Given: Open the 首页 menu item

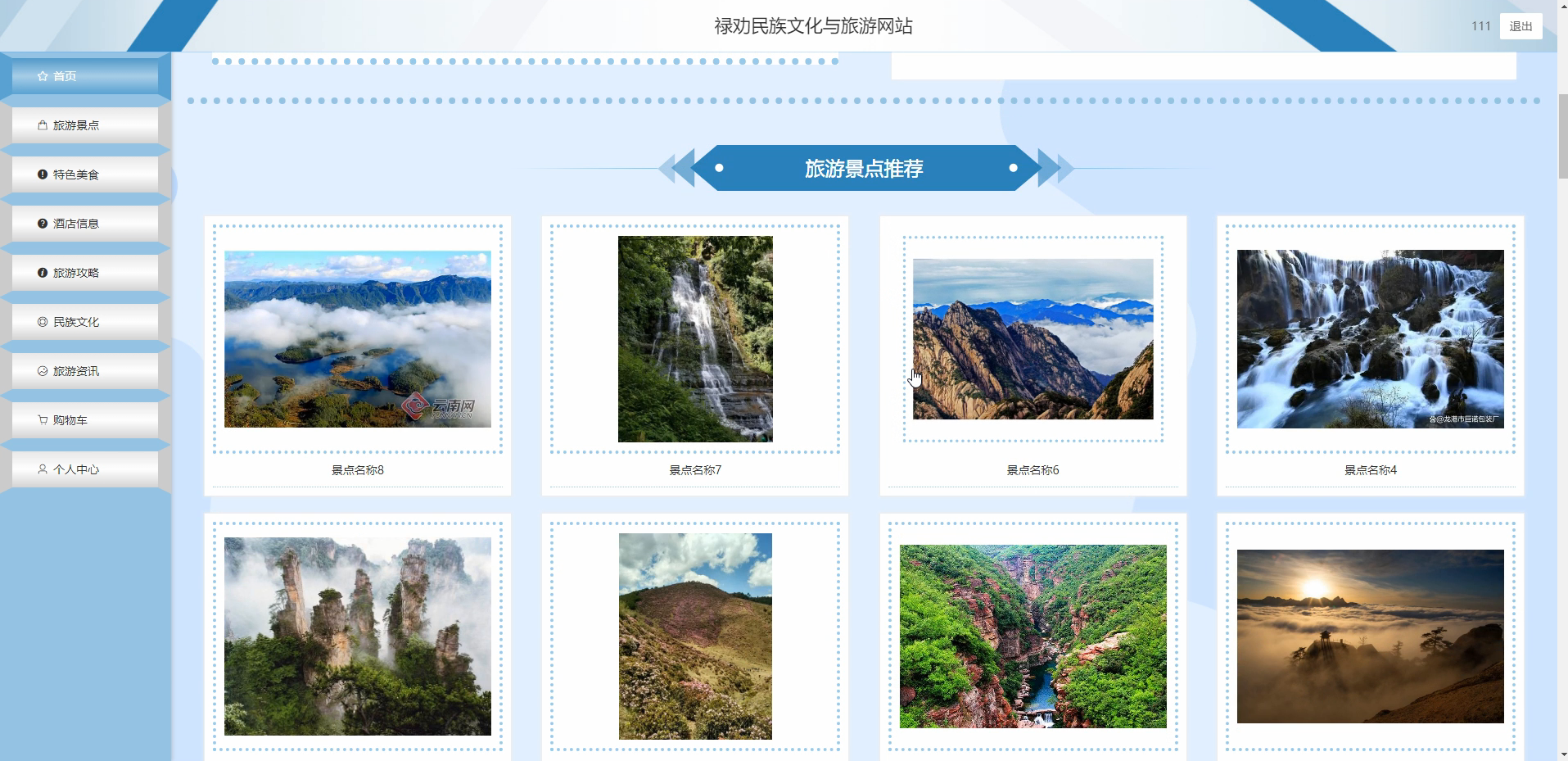Looking at the screenshot, I should tap(85, 76).
